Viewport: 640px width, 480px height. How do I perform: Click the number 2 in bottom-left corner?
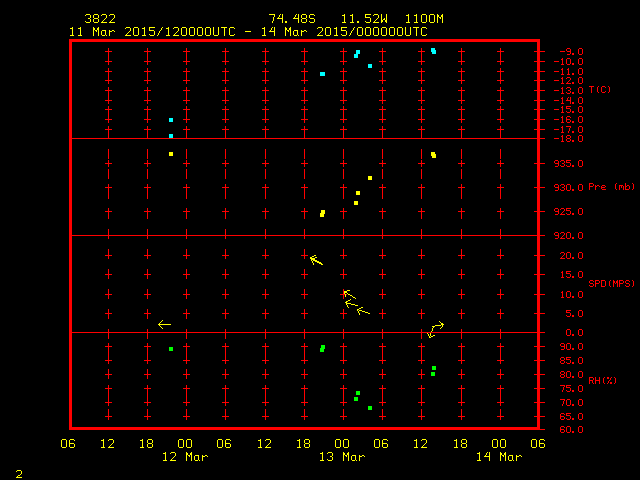click(x=18, y=472)
